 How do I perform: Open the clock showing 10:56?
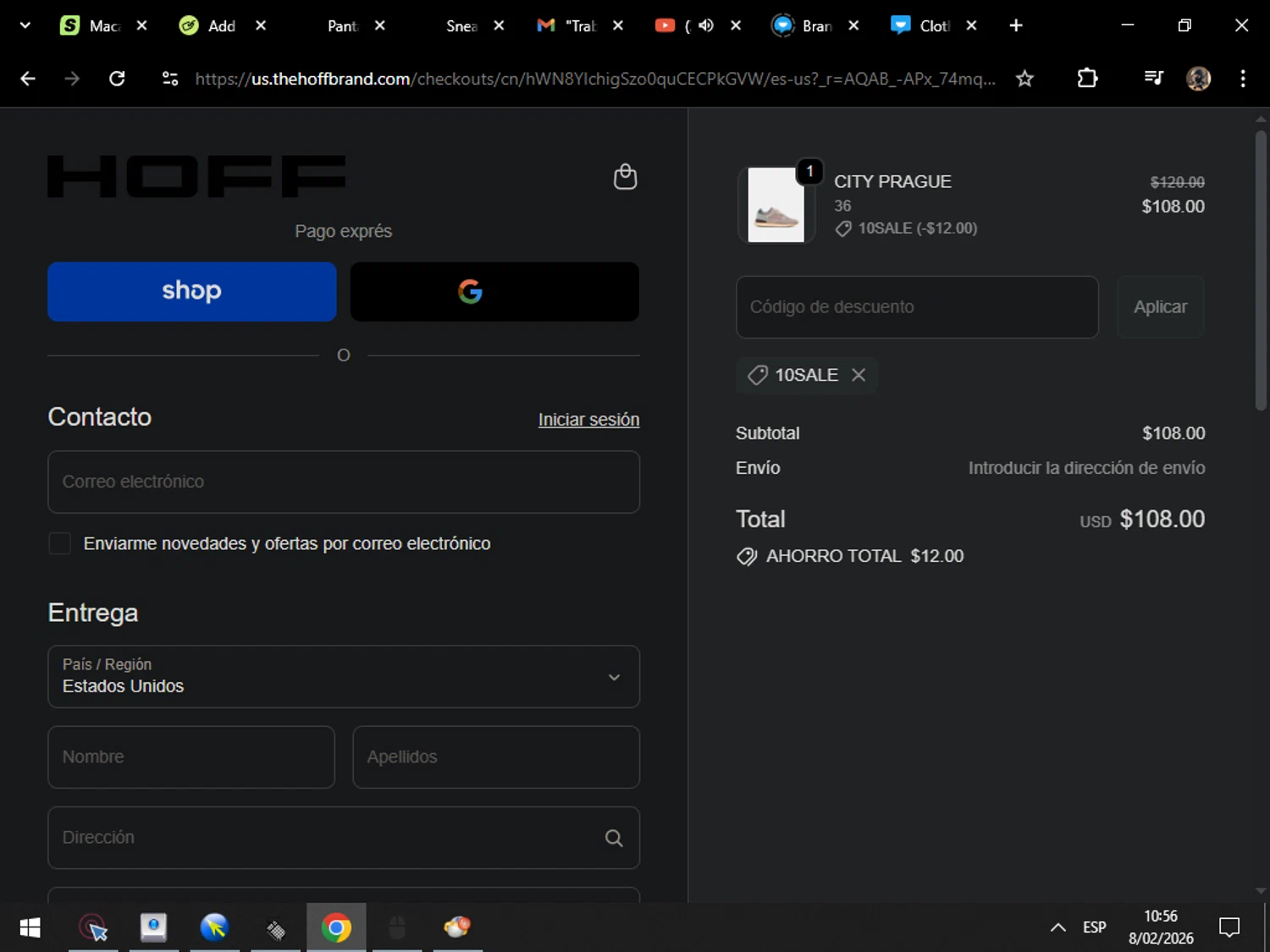[1160, 927]
